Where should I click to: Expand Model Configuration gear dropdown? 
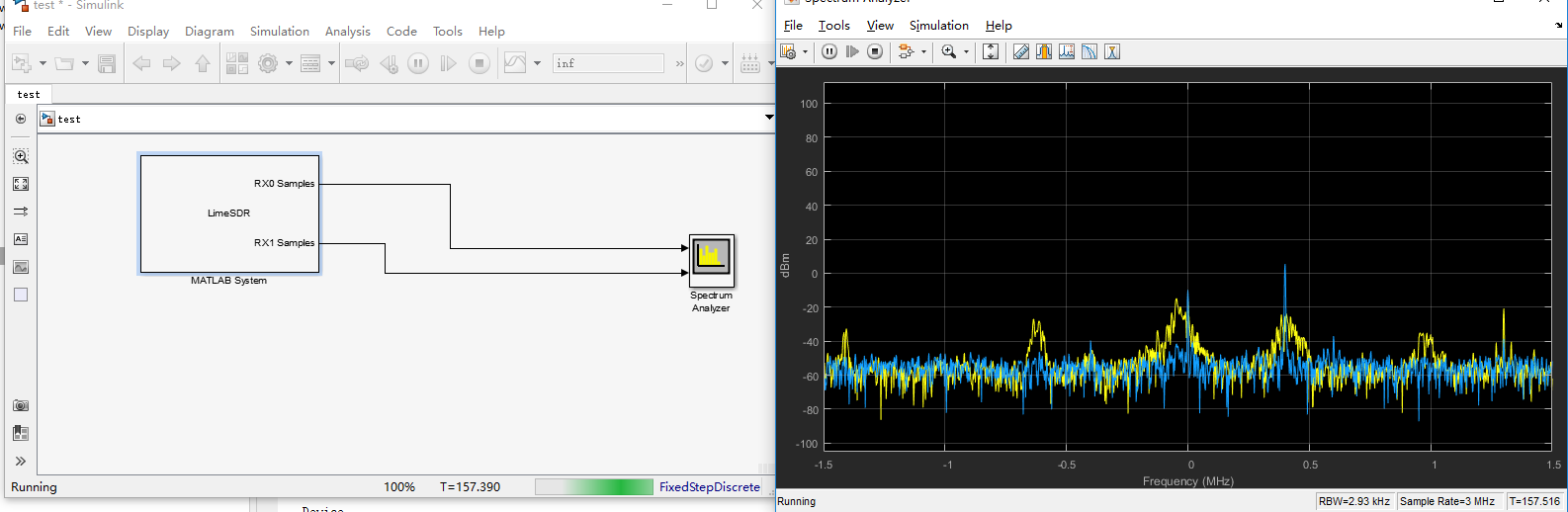tap(289, 63)
